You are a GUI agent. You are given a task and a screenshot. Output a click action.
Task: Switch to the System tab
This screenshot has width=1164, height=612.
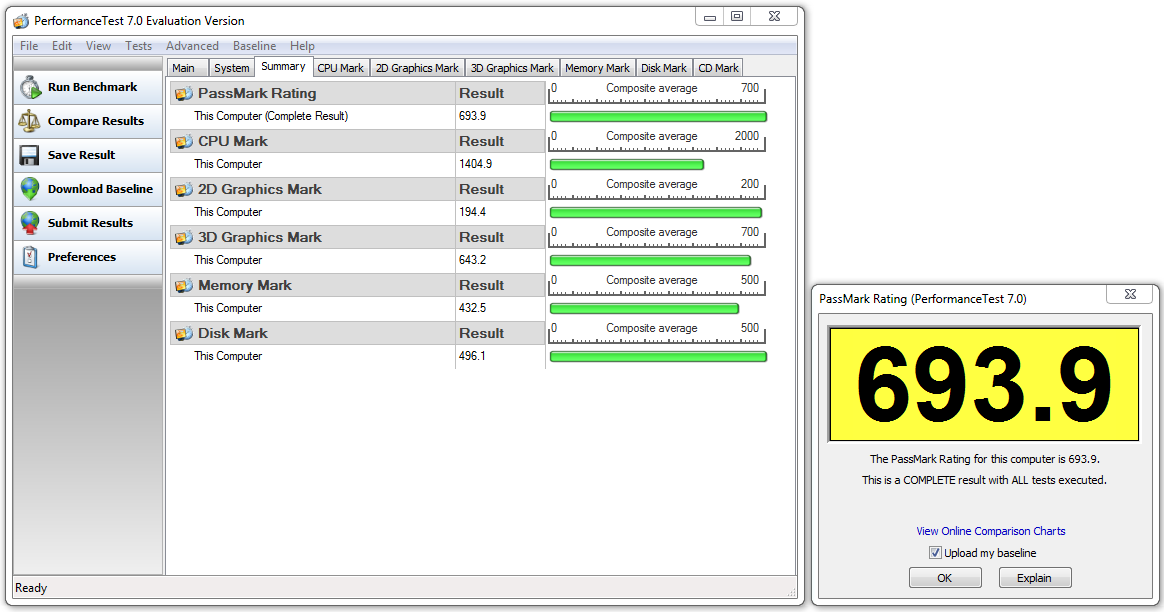coord(232,68)
